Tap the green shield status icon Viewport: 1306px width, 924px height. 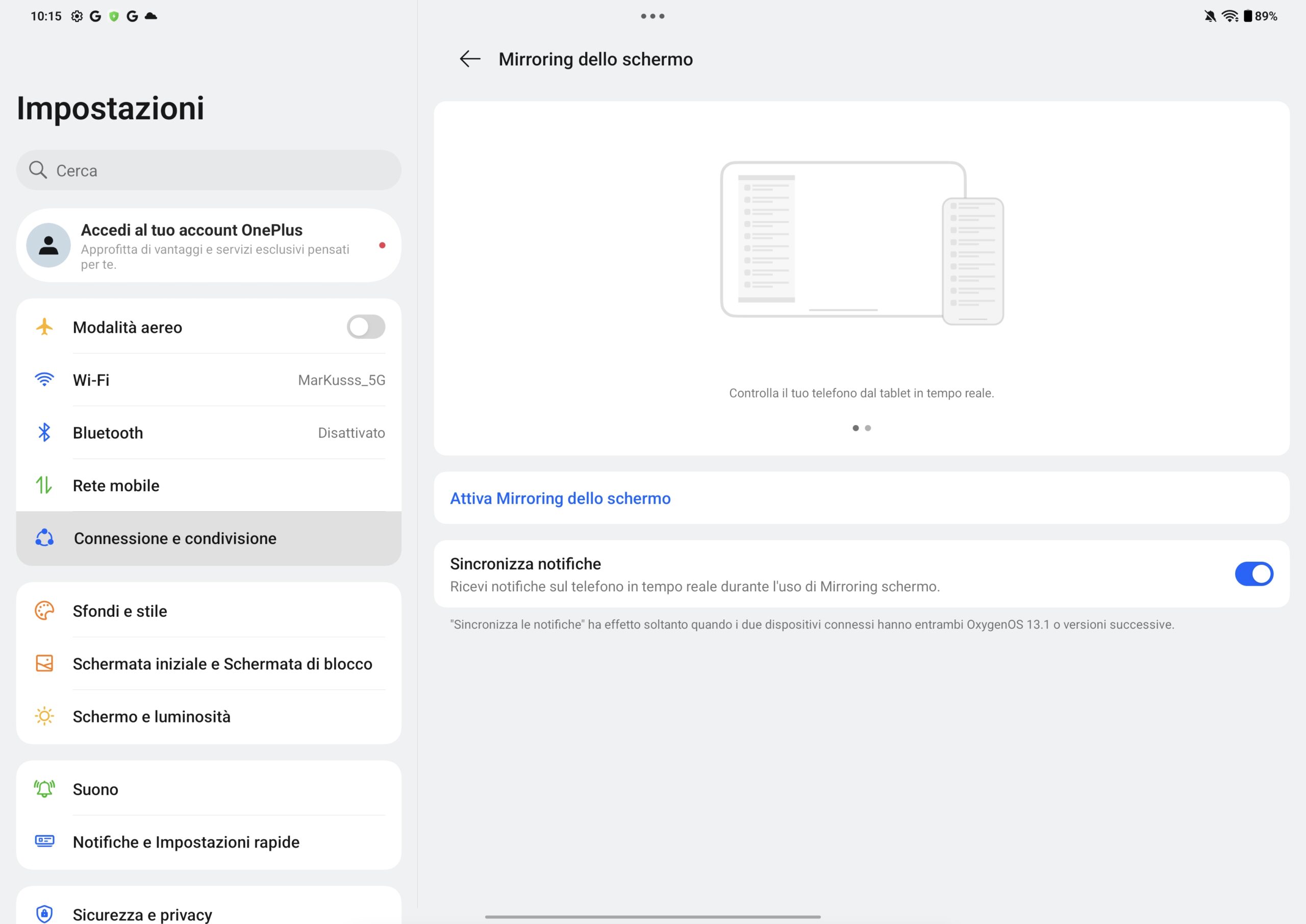coord(114,16)
